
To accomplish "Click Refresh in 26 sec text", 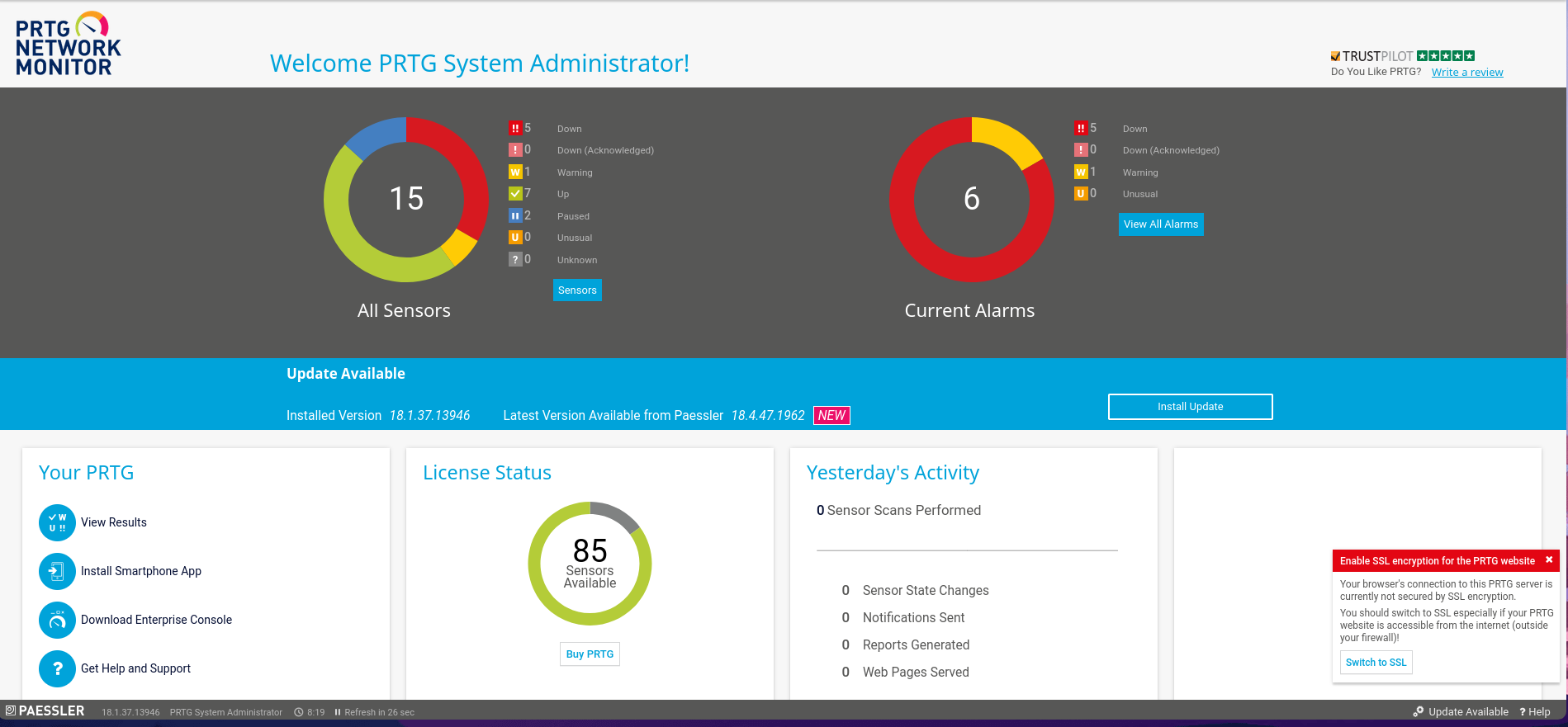I will tap(379, 712).
